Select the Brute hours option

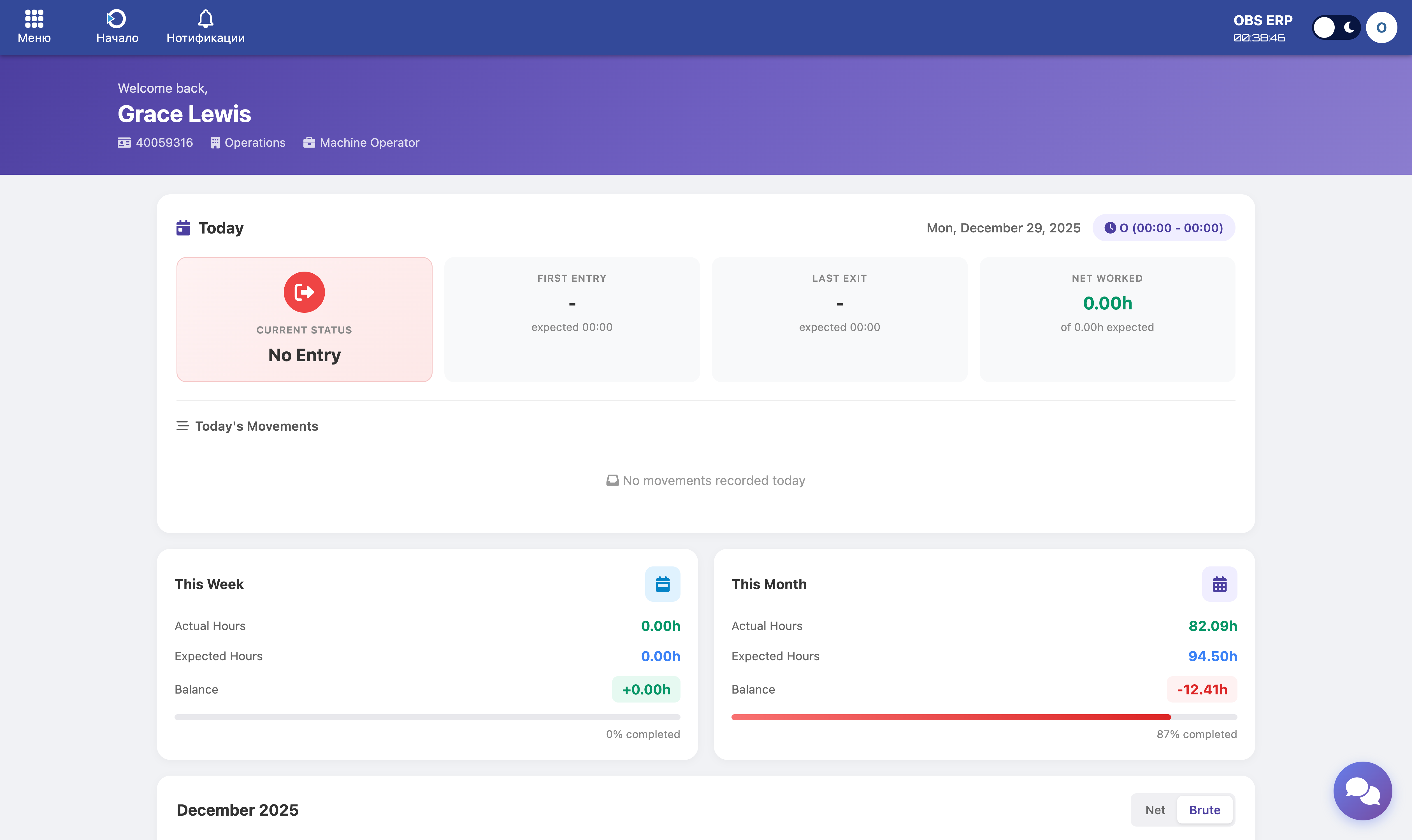click(x=1204, y=809)
